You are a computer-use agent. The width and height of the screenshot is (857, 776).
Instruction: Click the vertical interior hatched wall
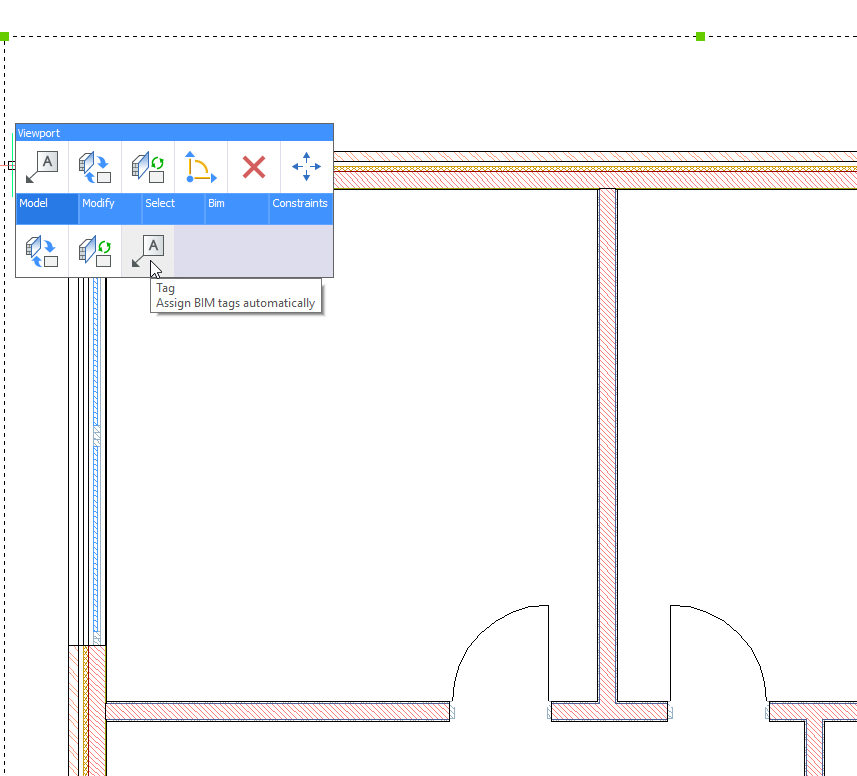tap(607, 440)
